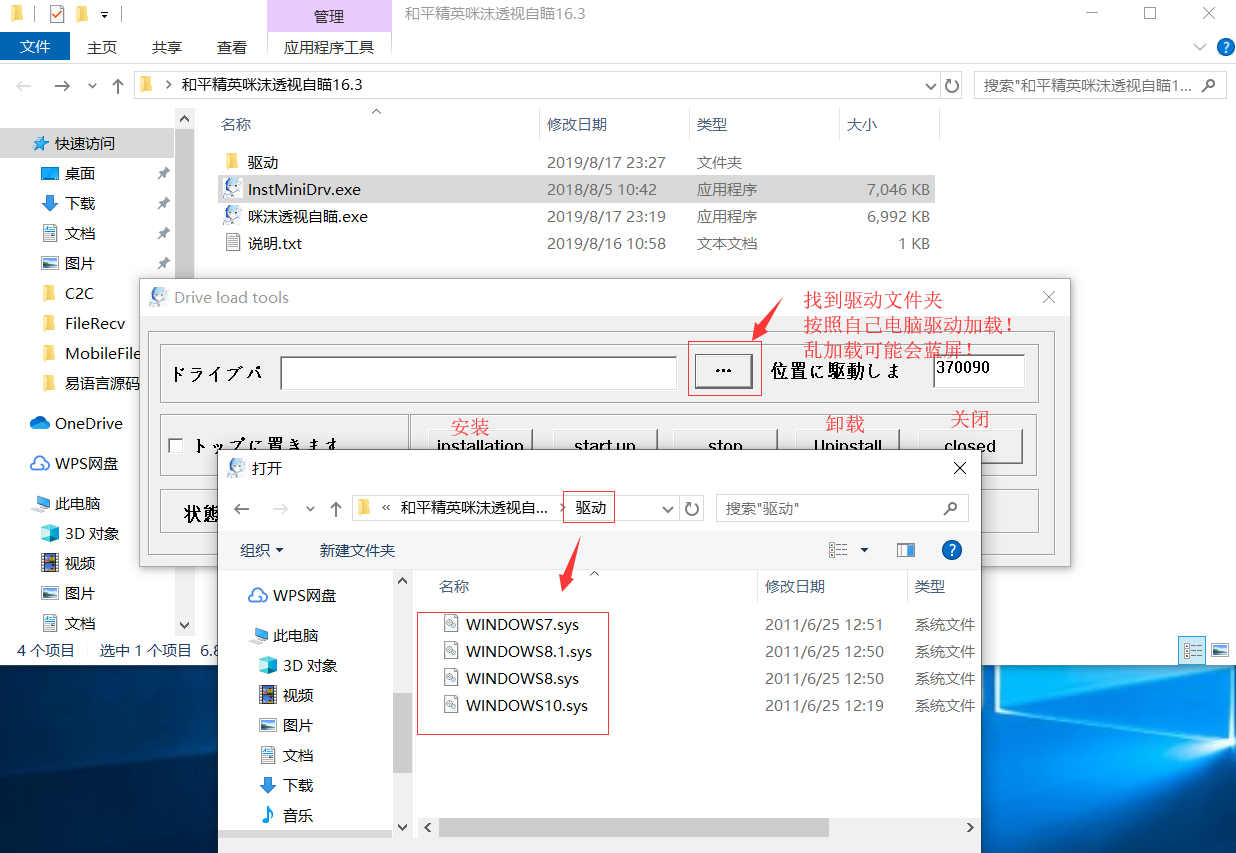Select 咪沫透视自瞄.exe file icon
Screen dimensions: 1236x853
pyautogui.click(x=232, y=216)
